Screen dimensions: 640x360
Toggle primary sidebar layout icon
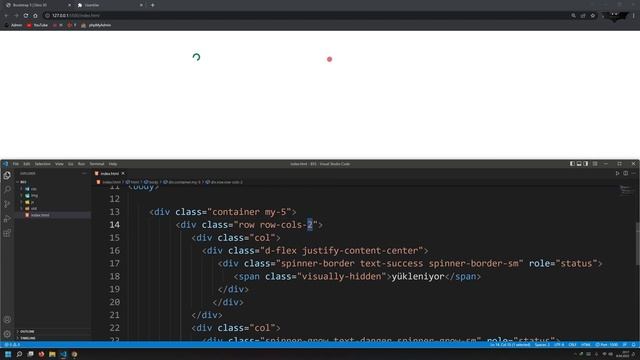572,164
